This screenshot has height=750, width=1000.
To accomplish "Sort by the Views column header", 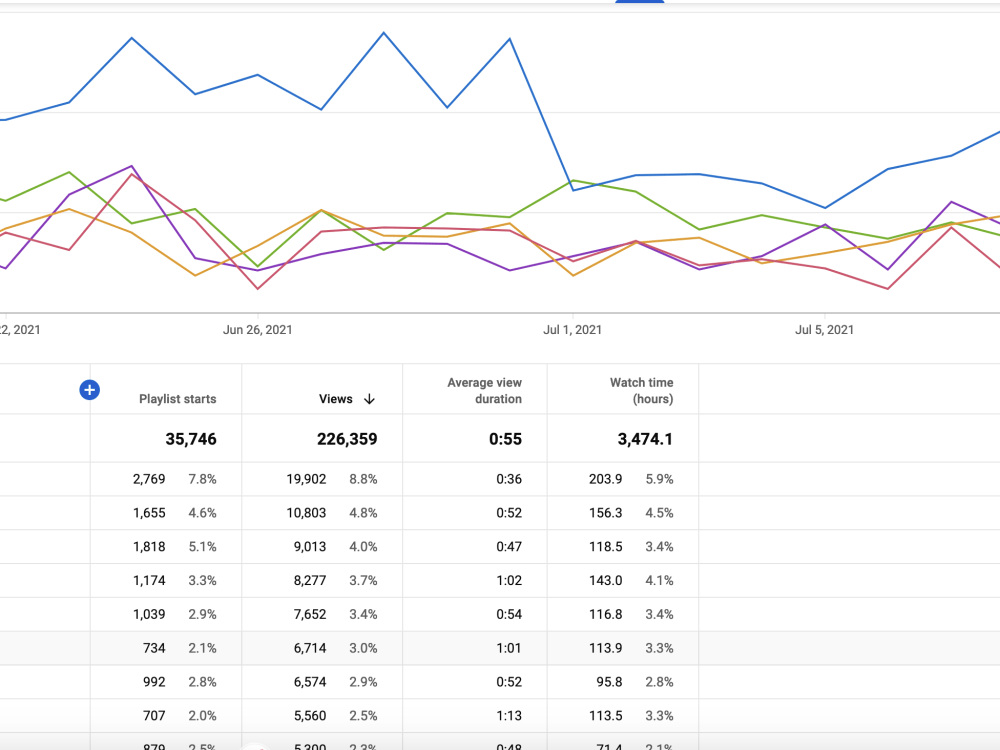I will click(335, 399).
